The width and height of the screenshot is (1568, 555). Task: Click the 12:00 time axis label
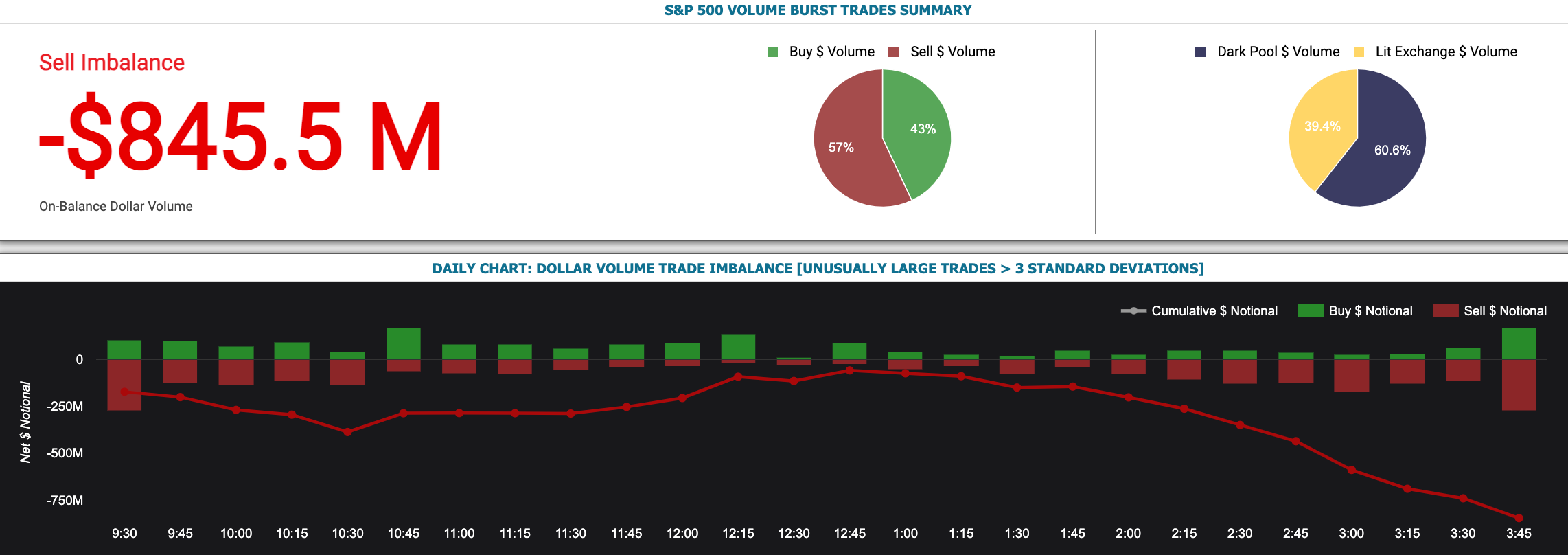tap(682, 534)
